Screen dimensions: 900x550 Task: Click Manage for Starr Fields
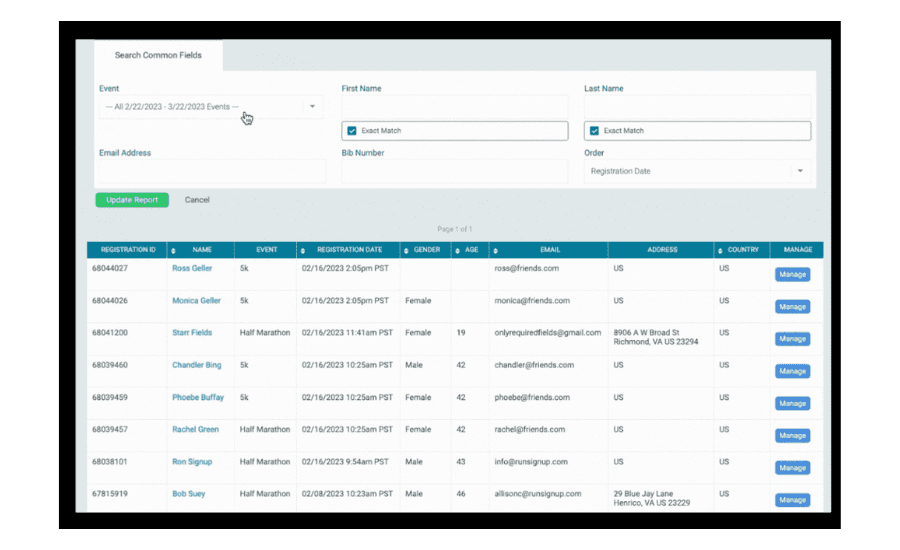click(x=793, y=339)
